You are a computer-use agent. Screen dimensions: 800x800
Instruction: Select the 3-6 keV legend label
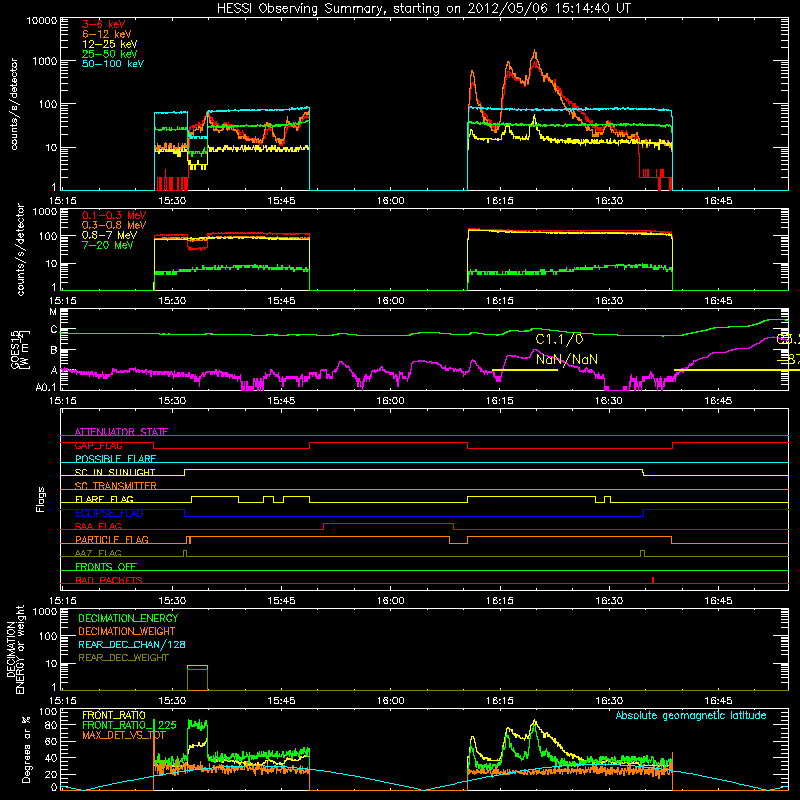104,24
